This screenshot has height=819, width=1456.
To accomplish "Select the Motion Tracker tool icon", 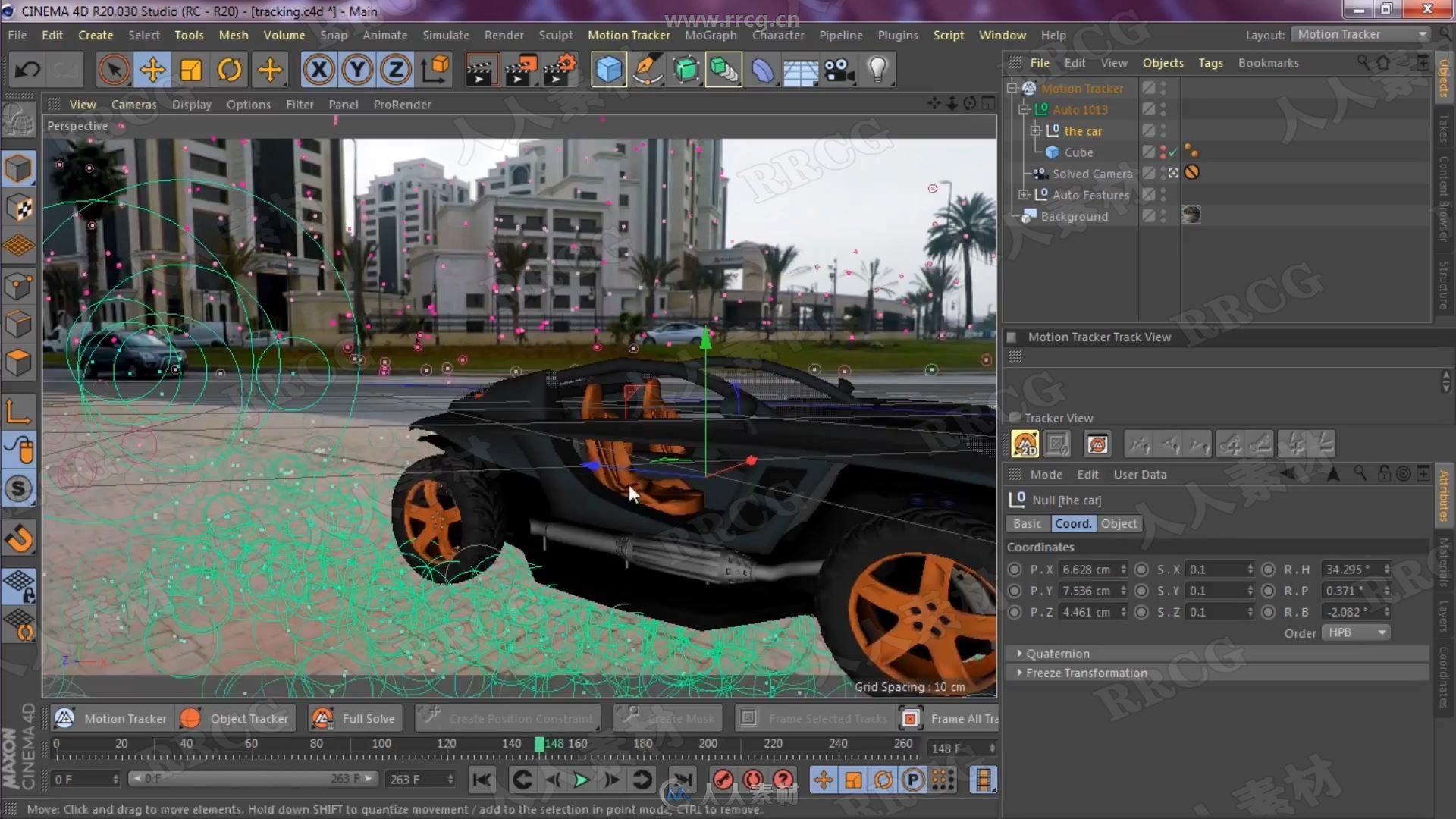I will pos(63,718).
